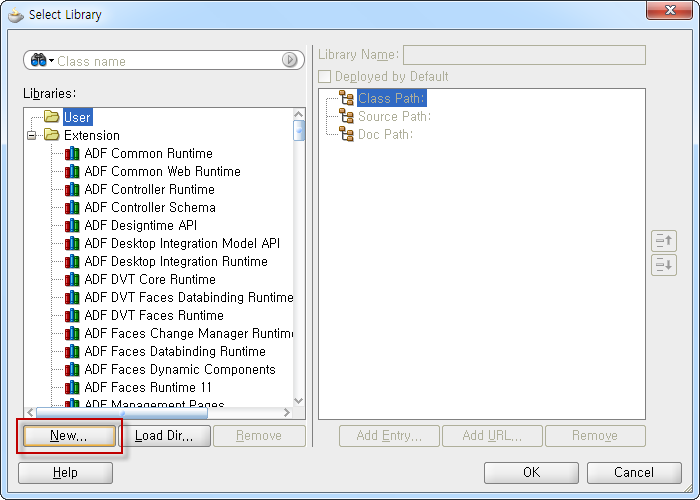Select the Doc Path node

[x=386, y=134]
